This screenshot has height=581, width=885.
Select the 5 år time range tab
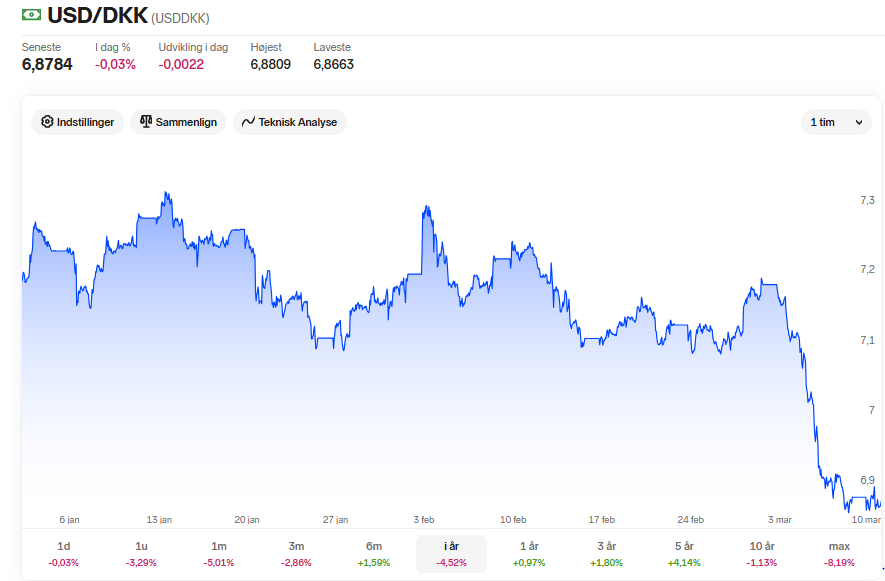pyautogui.click(x=684, y=554)
